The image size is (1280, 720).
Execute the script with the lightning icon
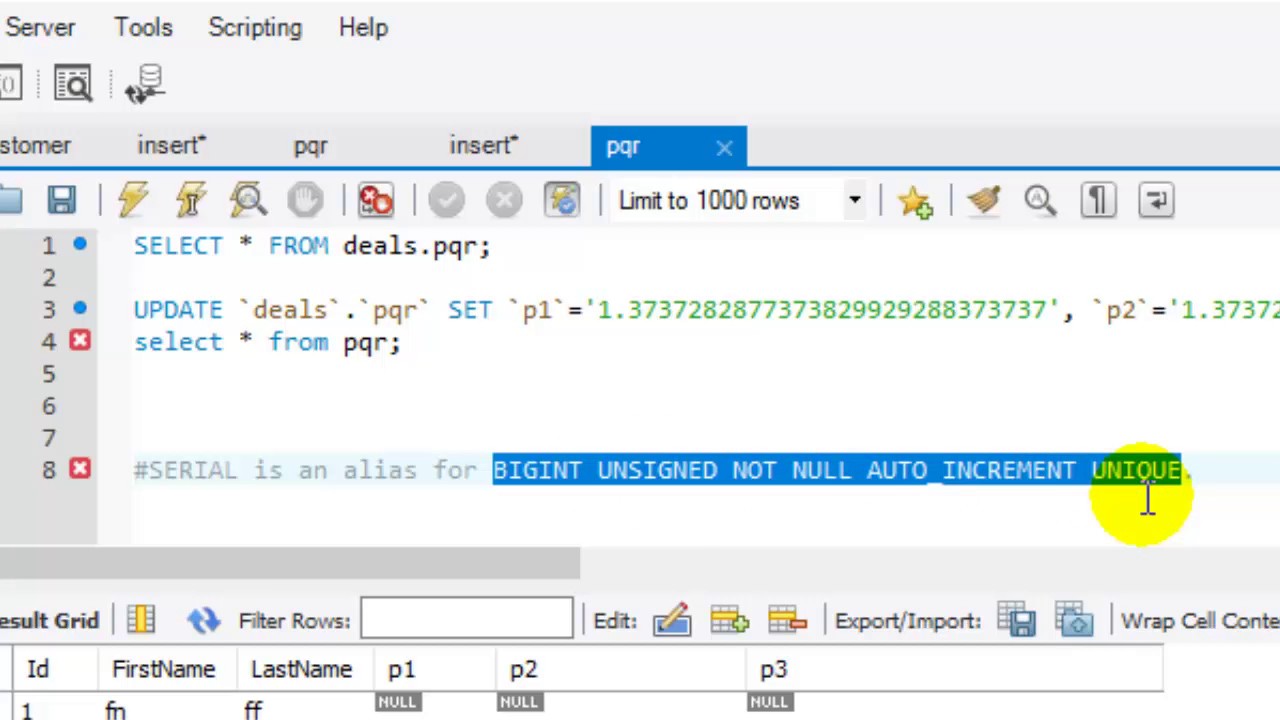click(133, 200)
